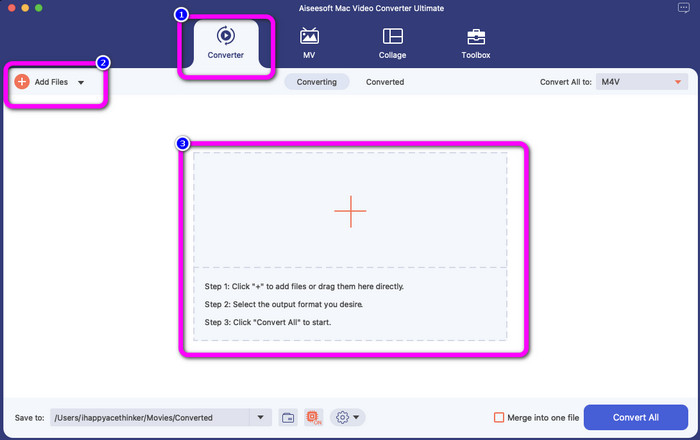Minimize the window with the yellow button
Image resolution: width=700 pixels, height=440 pixels.
click(x=25, y=8)
